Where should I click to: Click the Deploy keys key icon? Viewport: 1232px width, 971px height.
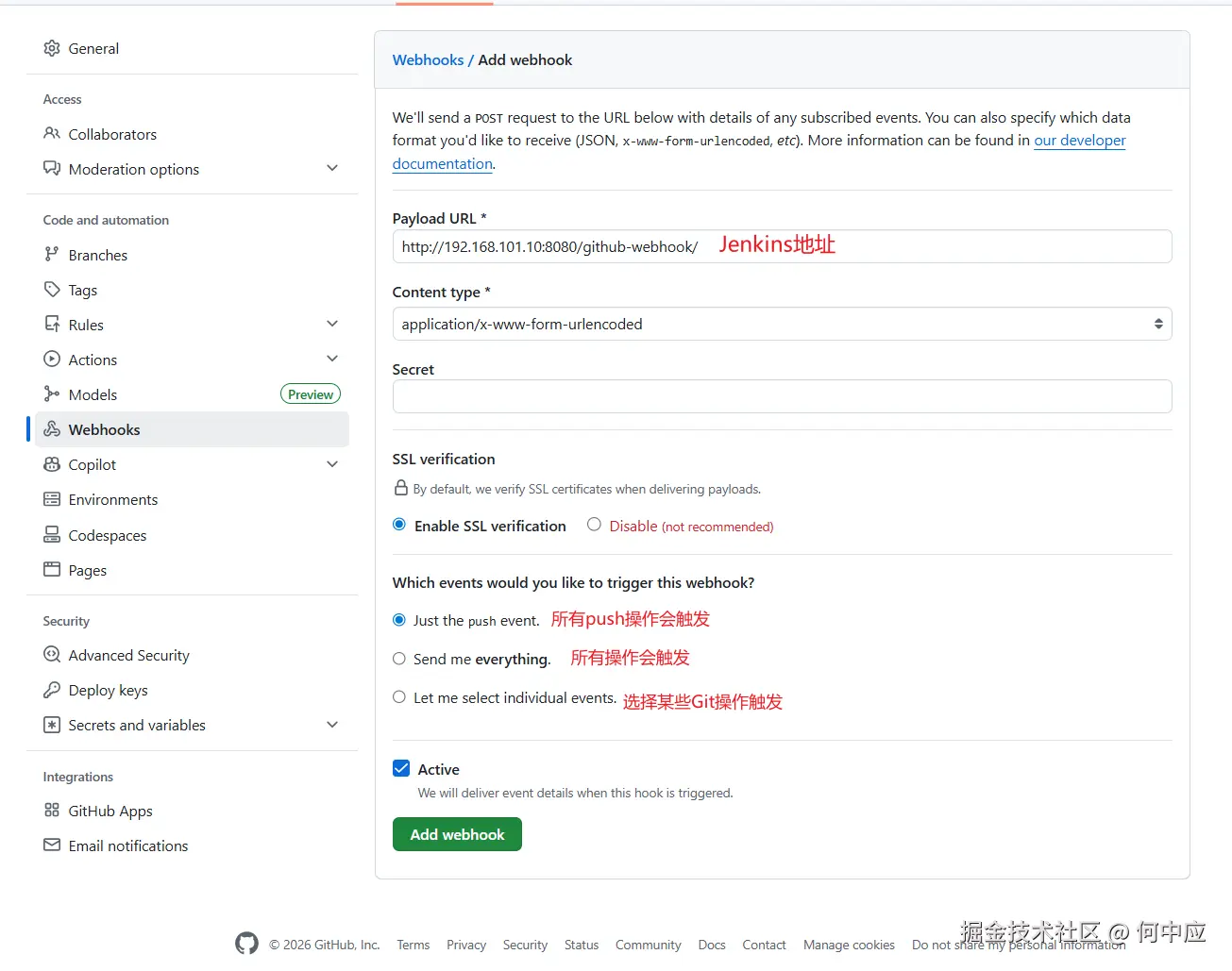(x=52, y=690)
